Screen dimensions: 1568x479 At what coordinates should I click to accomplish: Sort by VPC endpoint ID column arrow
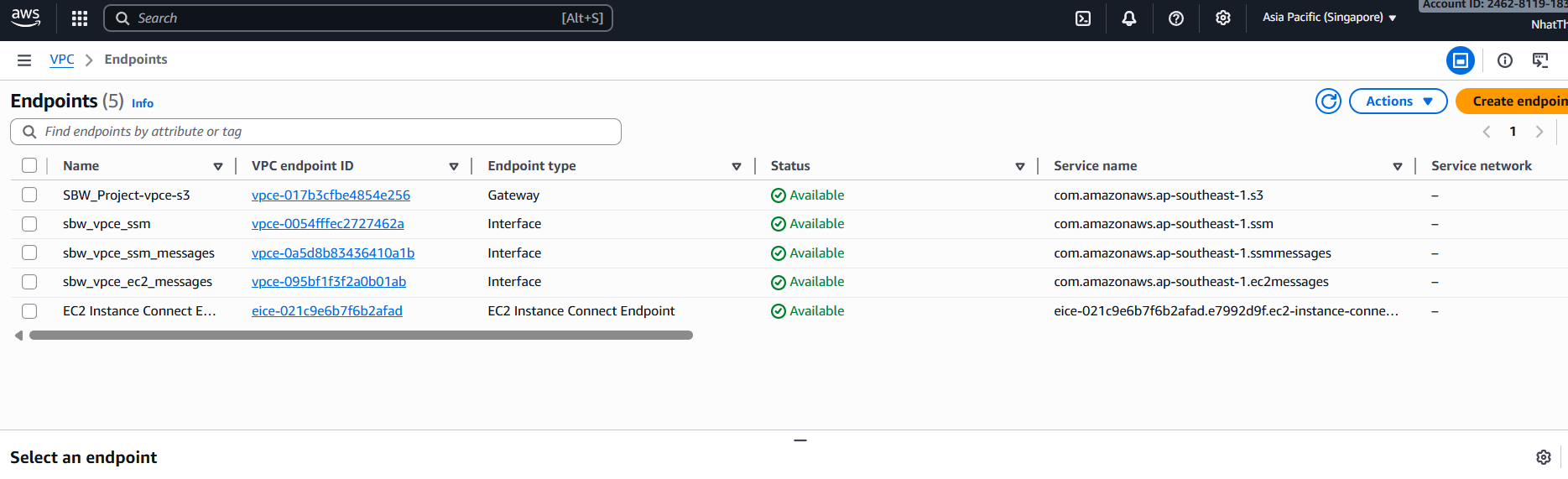click(x=454, y=167)
